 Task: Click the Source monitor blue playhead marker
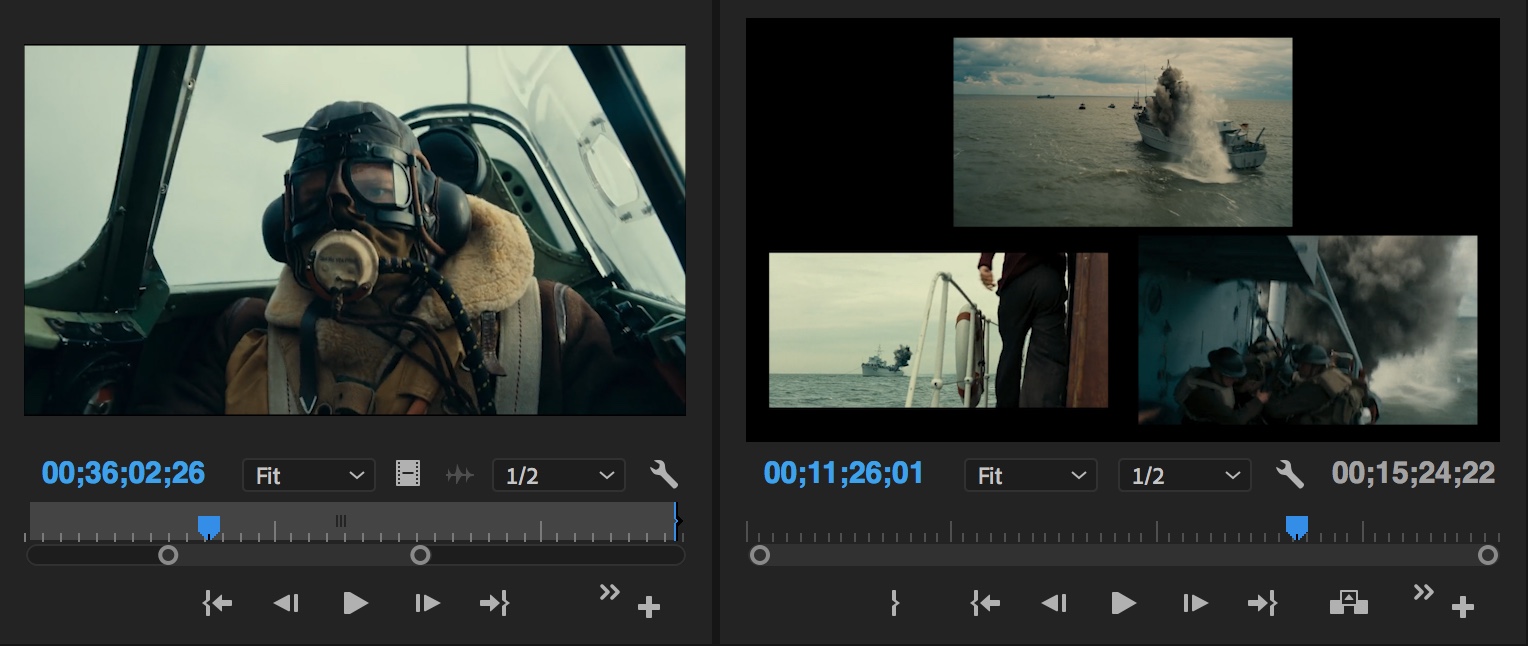208,526
